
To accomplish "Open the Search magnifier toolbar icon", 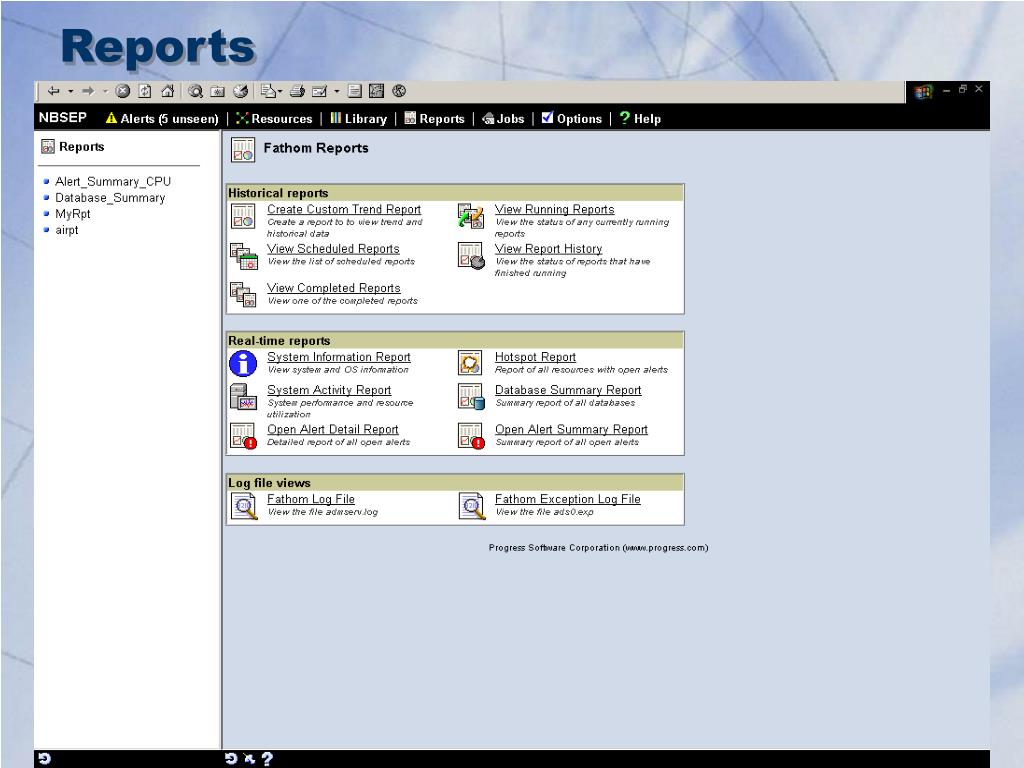I will (195, 91).
